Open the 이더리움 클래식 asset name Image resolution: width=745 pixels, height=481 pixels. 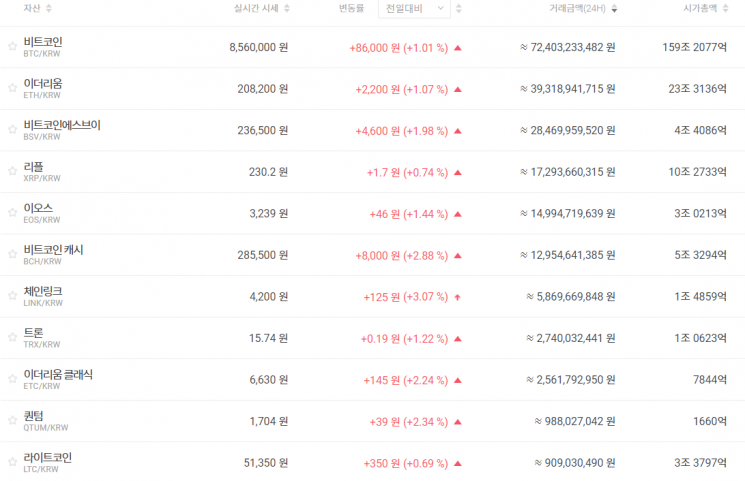[58, 375]
